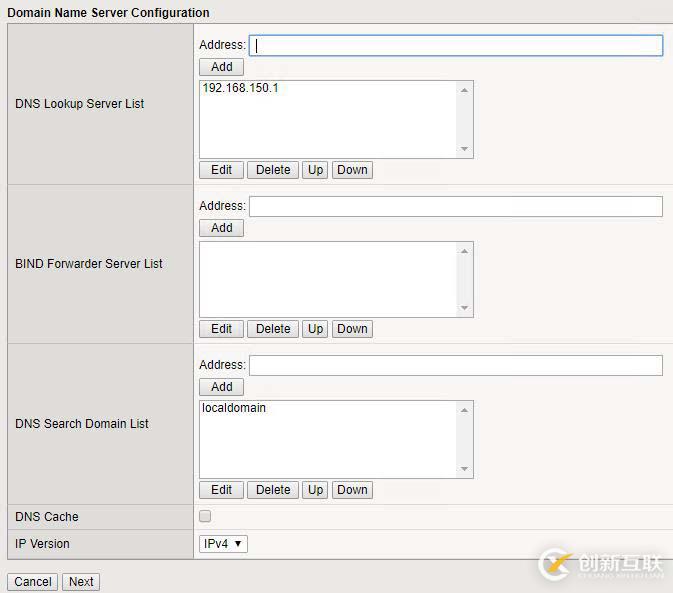Click the DNS Lookup Server Address input field
This screenshot has width=673, height=593.
456,45
